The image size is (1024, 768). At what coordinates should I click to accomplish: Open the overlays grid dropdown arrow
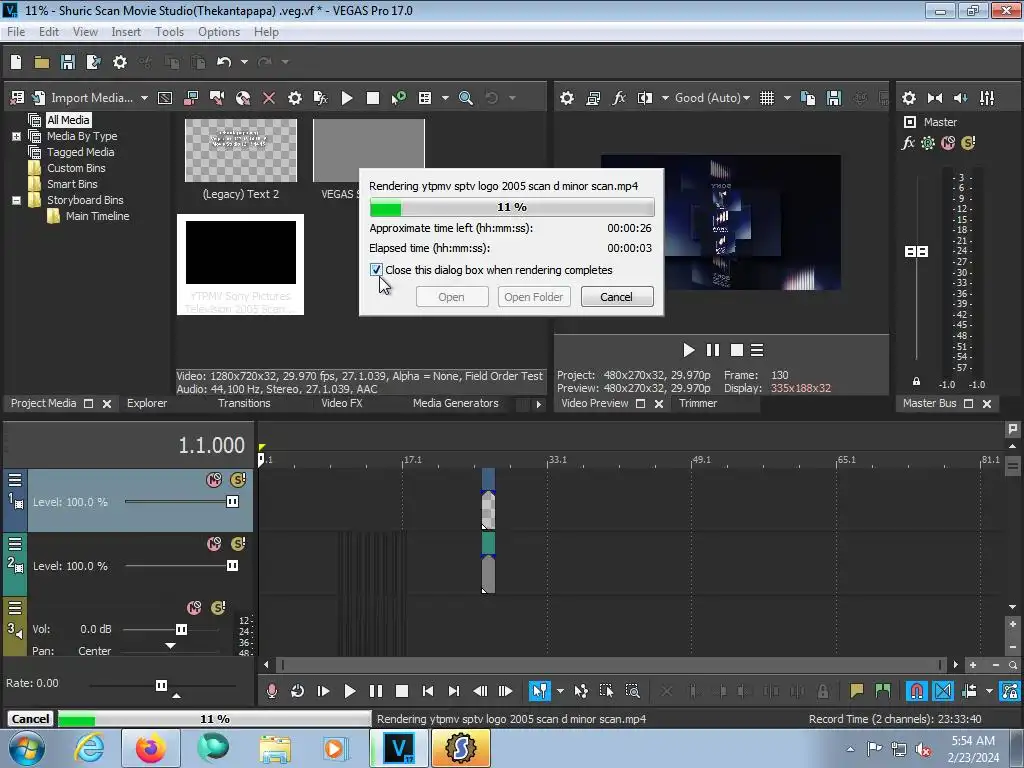coord(787,98)
